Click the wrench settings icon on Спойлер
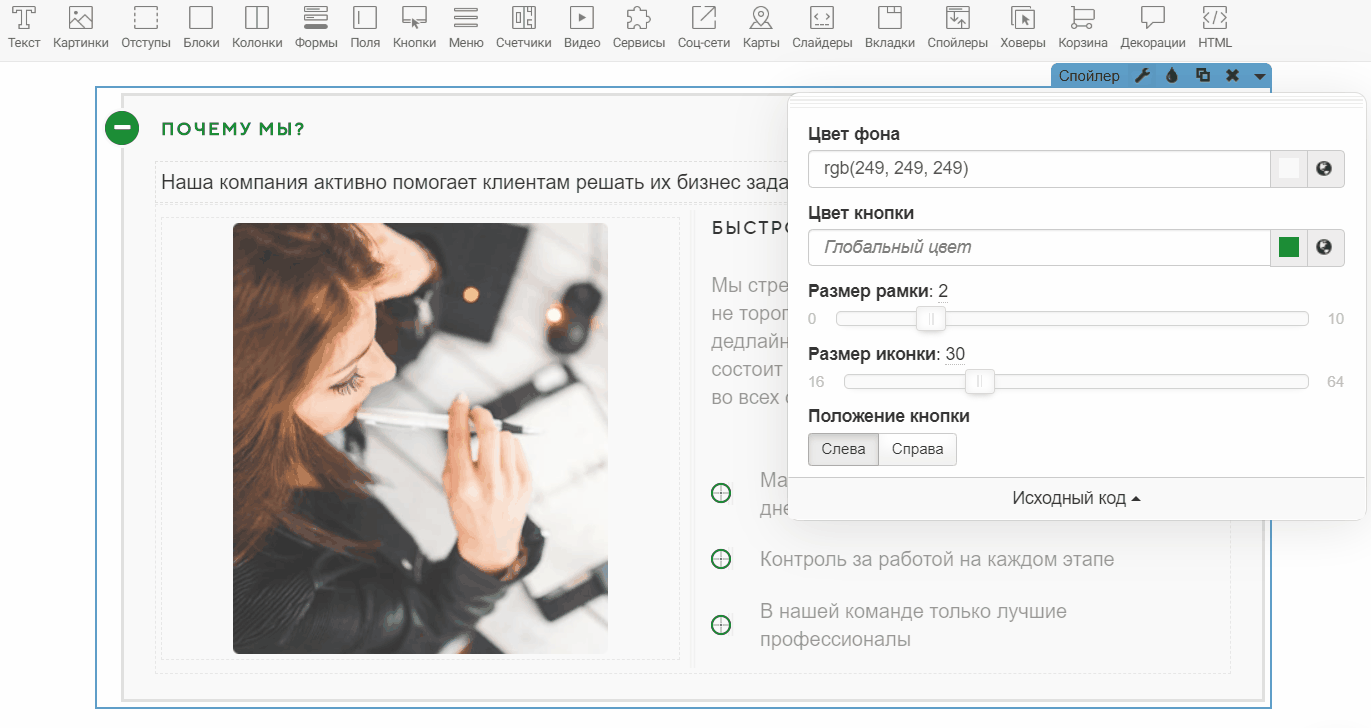Viewport: 1371px width, 728px height. point(1142,76)
